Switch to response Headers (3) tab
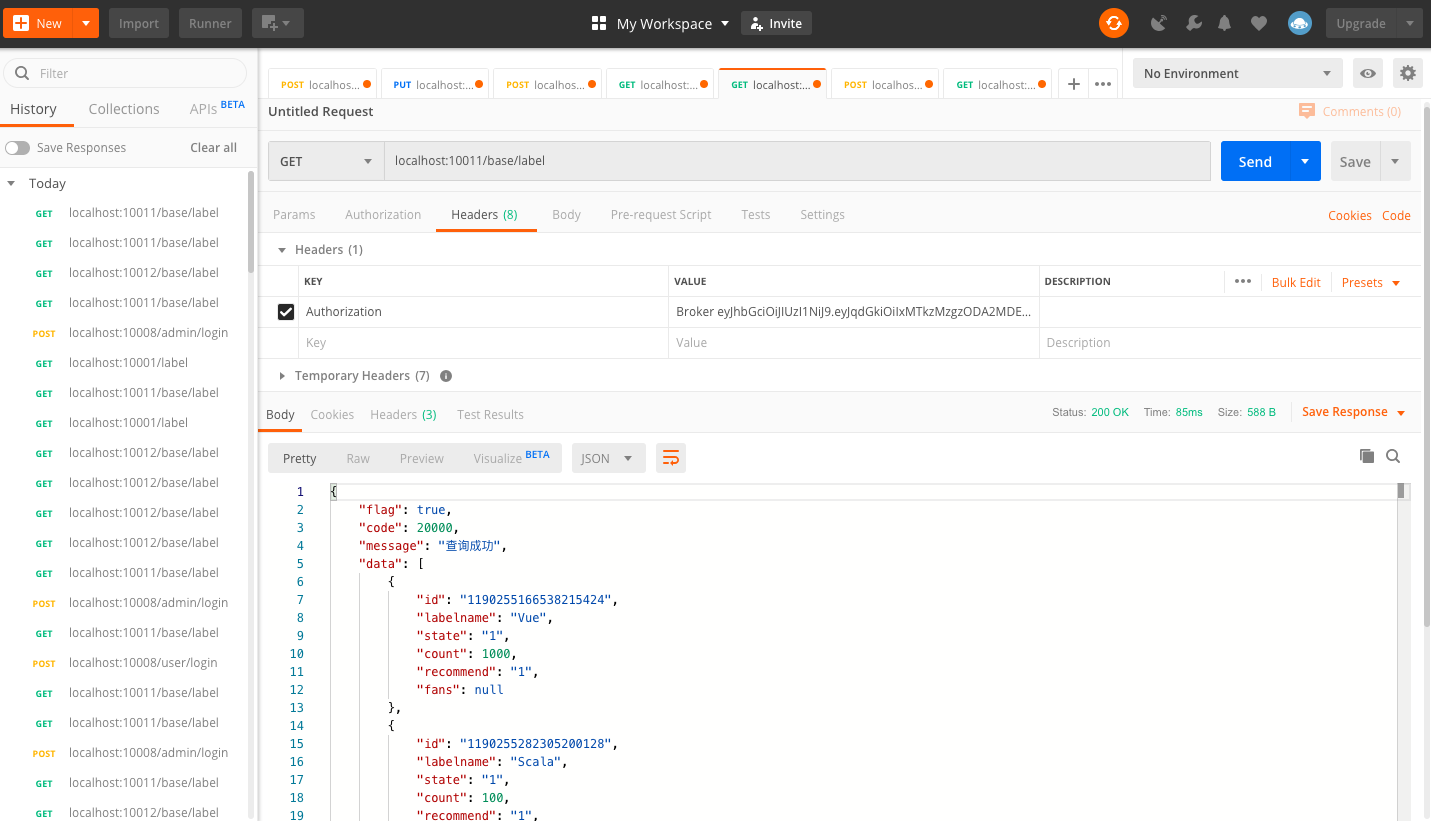The image size is (1431, 821). 403,414
